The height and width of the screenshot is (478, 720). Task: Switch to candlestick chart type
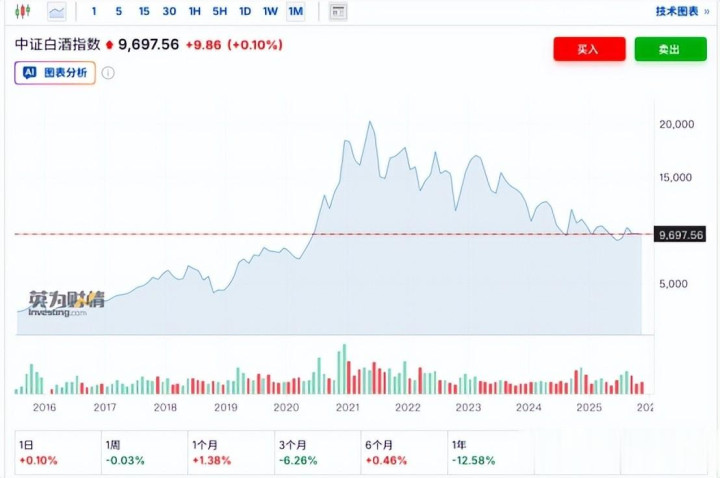[23, 12]
